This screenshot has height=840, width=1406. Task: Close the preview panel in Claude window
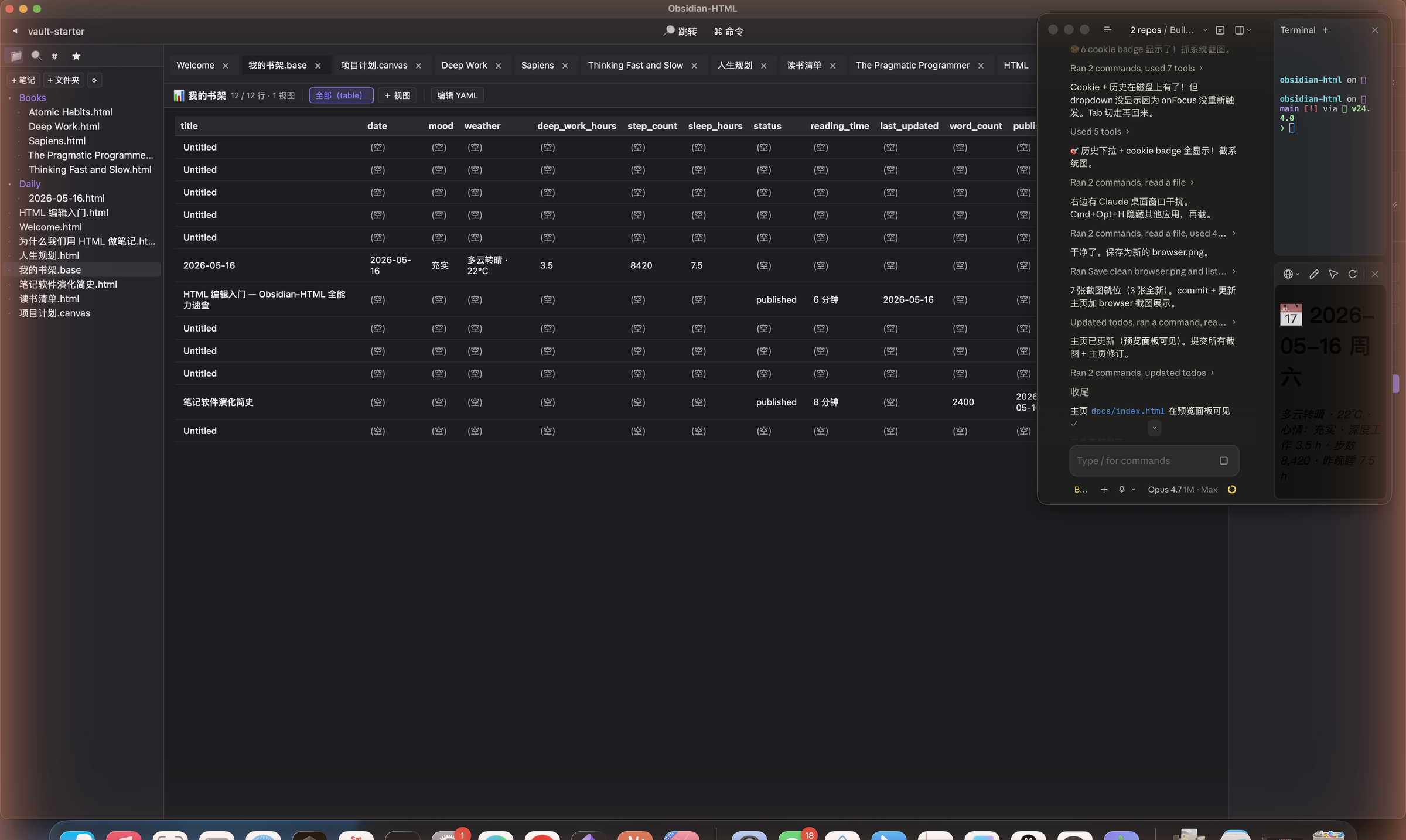1375,274
